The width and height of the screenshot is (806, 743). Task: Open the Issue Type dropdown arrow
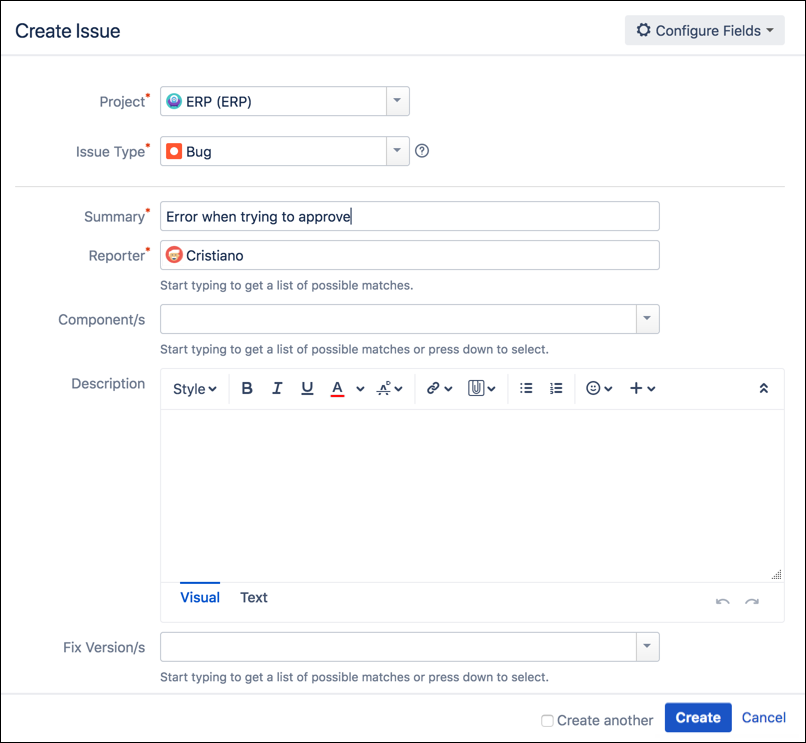(x=397, y=152)
